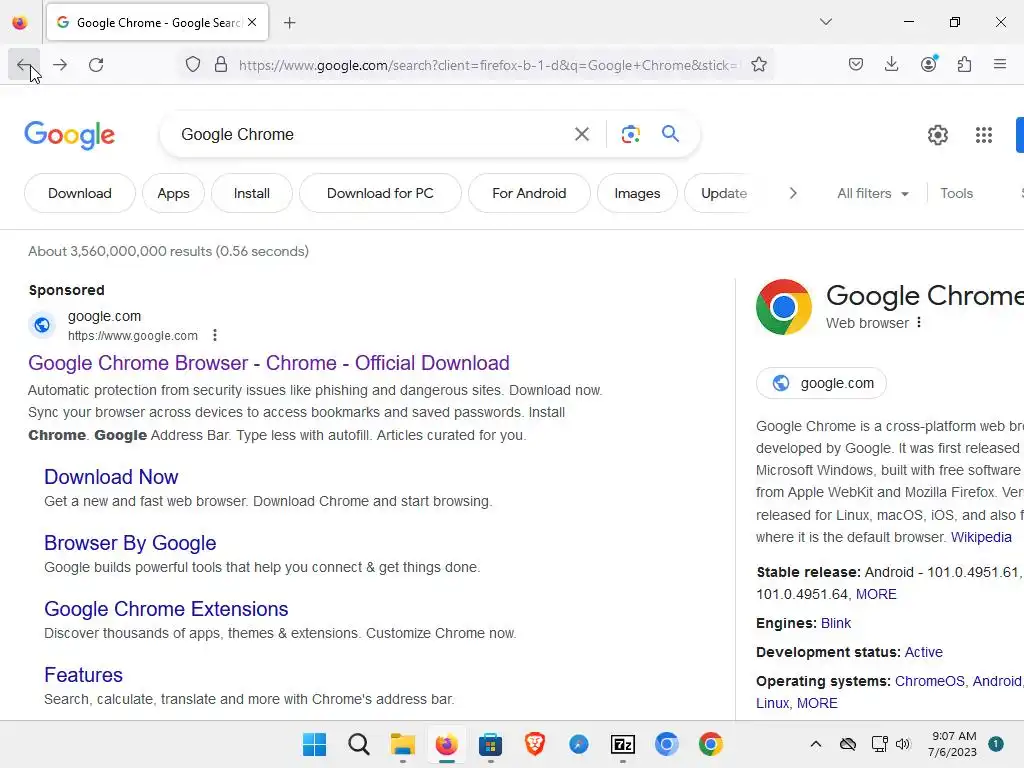
Task: Click Chrome logo in knowledge panel
Action: point(784,307)
